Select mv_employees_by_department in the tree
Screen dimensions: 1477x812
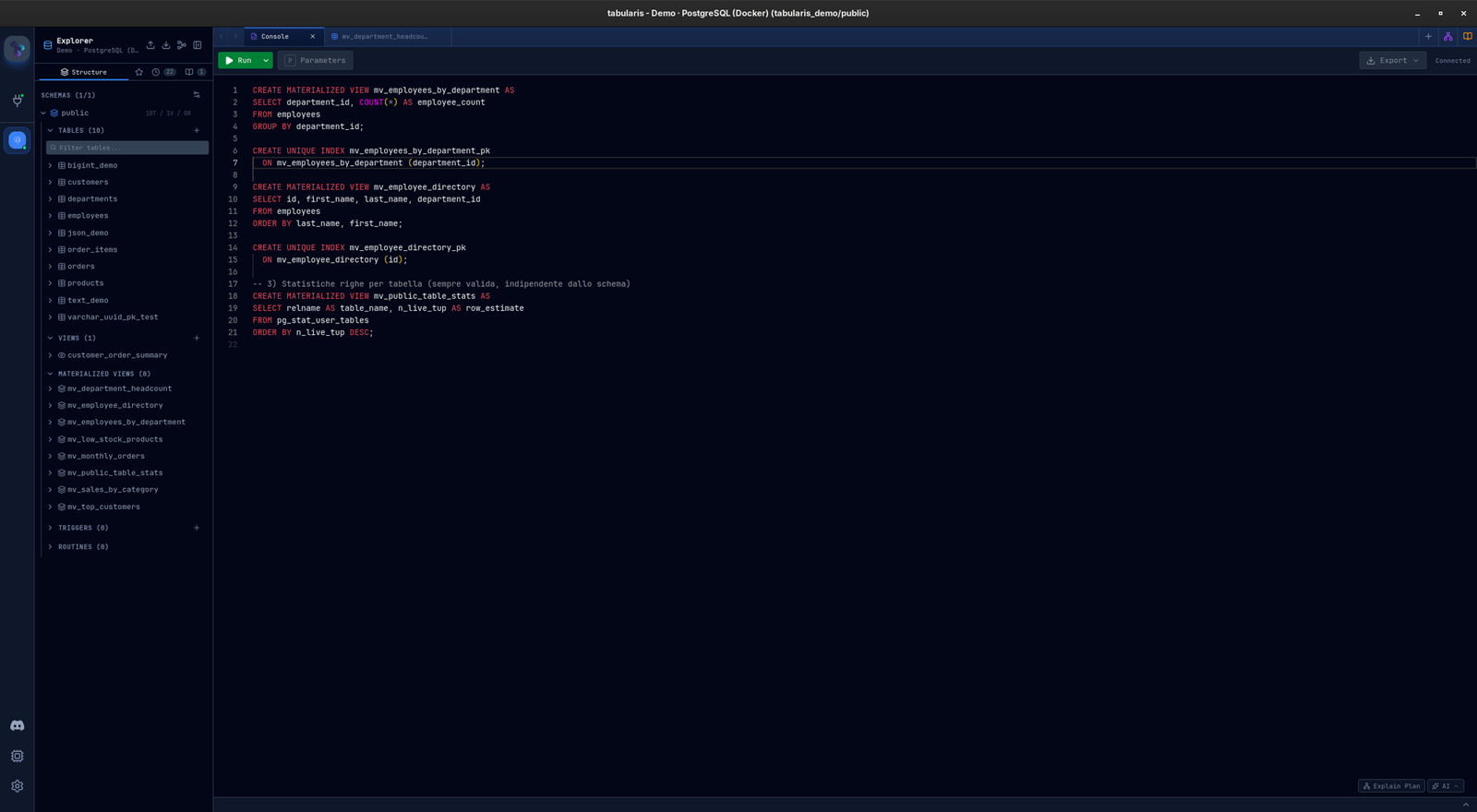(x=126, y=422)
